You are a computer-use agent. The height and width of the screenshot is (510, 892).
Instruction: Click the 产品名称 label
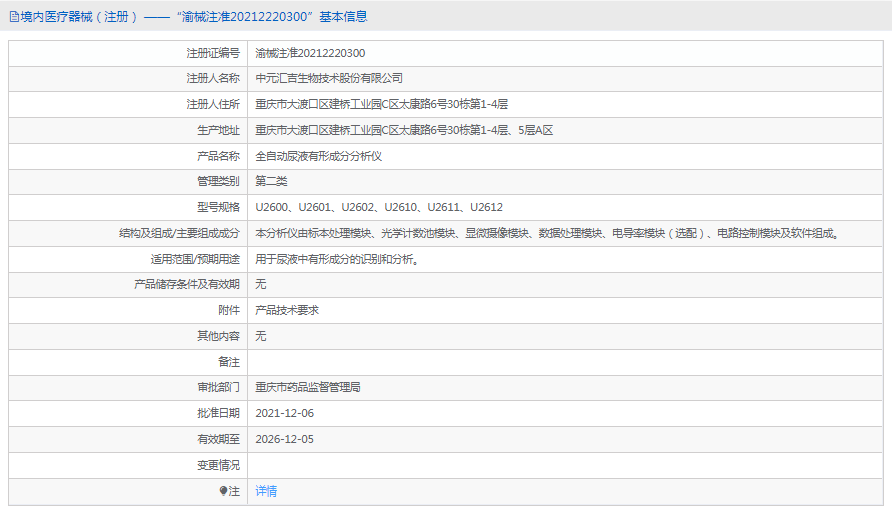[218, 156]
